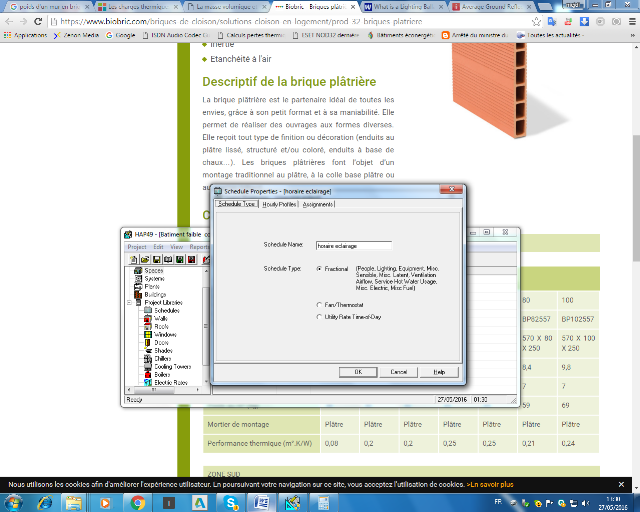Click the Spaces icon in HAP tree

[x=138, y=270]
